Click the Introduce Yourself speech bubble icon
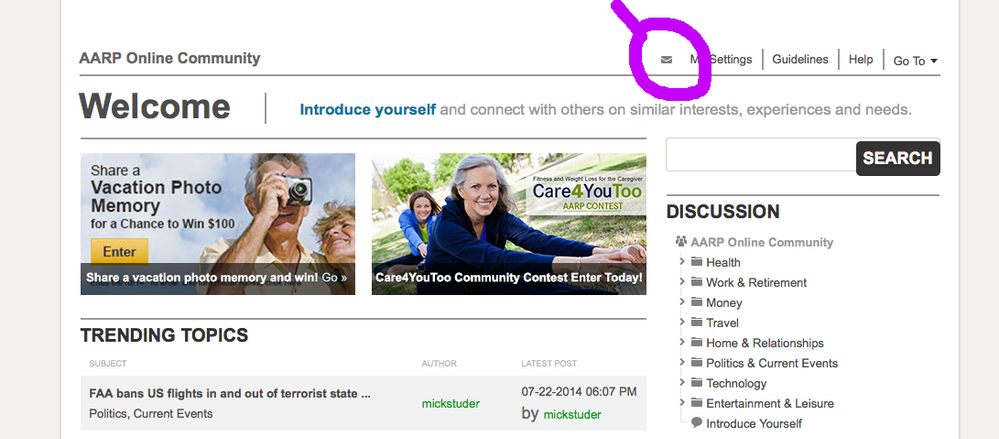Viewport: 999px width, 439px height. pyautogui.click(x=696, y=422)
